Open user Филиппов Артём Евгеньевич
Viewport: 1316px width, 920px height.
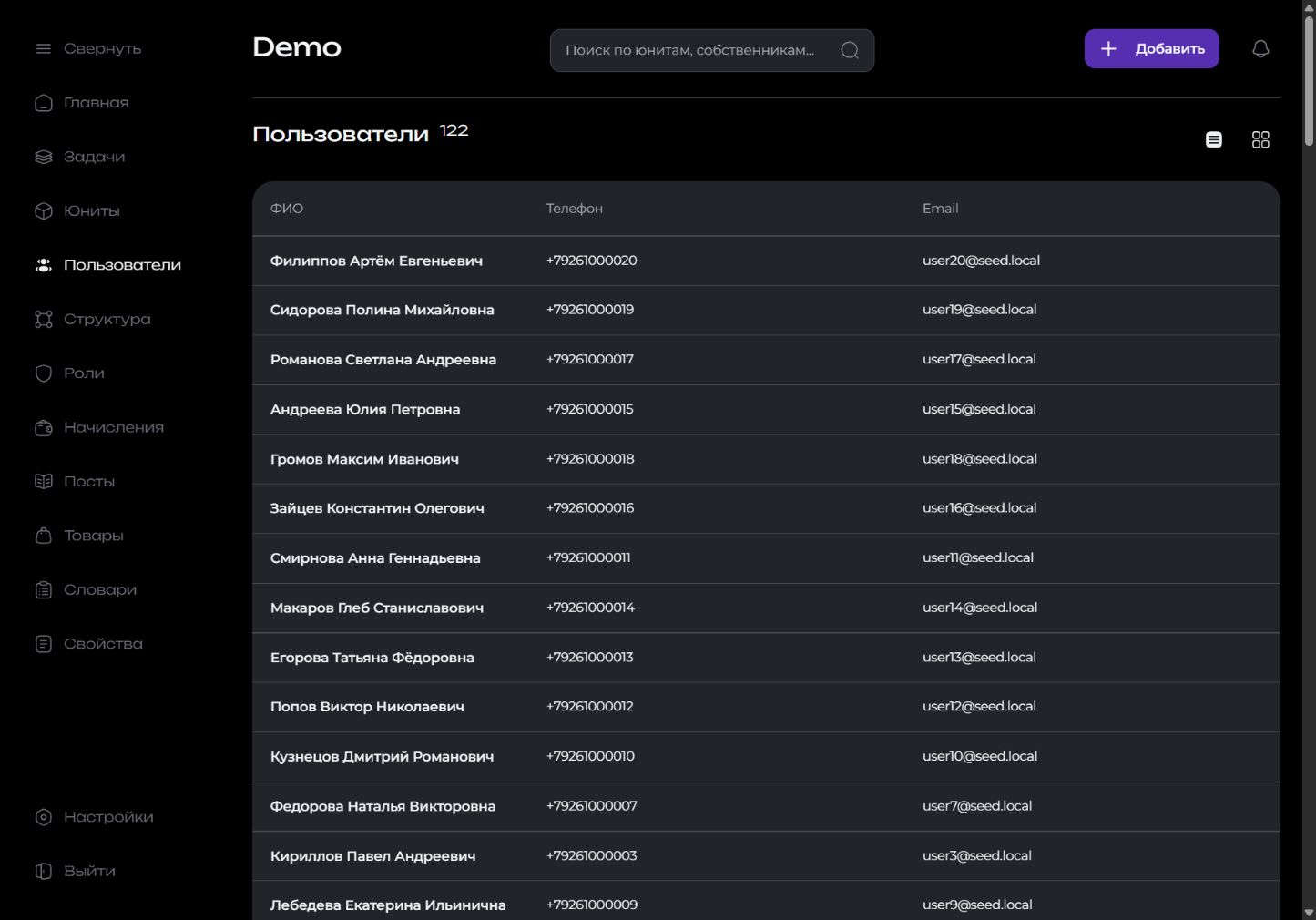(376, 261)
